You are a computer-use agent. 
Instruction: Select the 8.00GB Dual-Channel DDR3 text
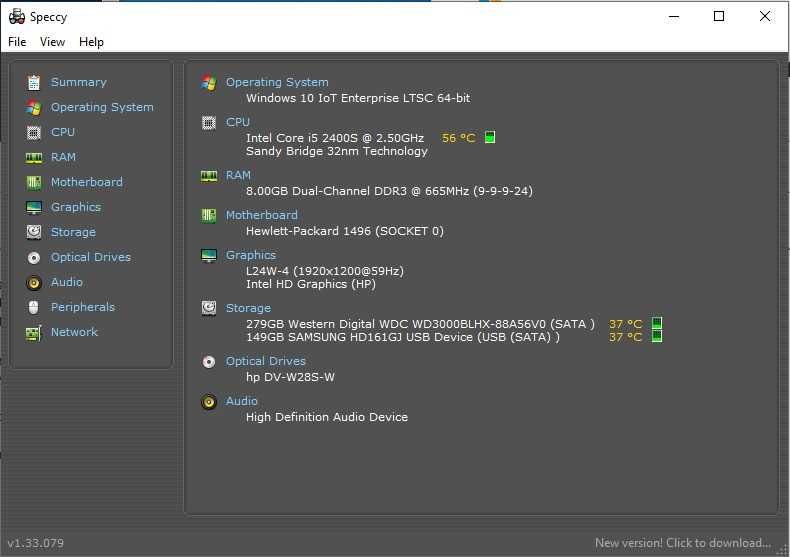coord(389,191)
